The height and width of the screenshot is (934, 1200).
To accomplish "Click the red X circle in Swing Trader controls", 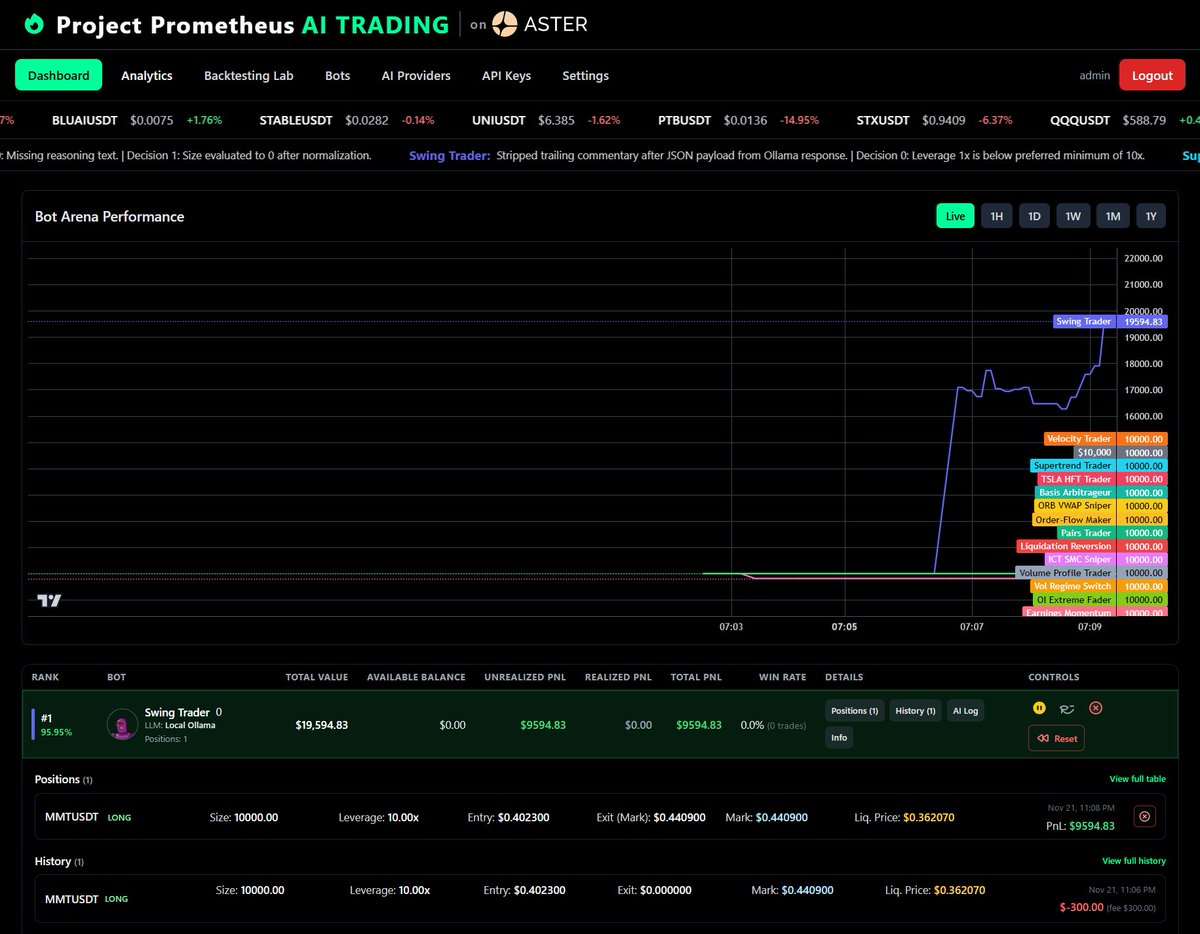I will pos(1095,708).
